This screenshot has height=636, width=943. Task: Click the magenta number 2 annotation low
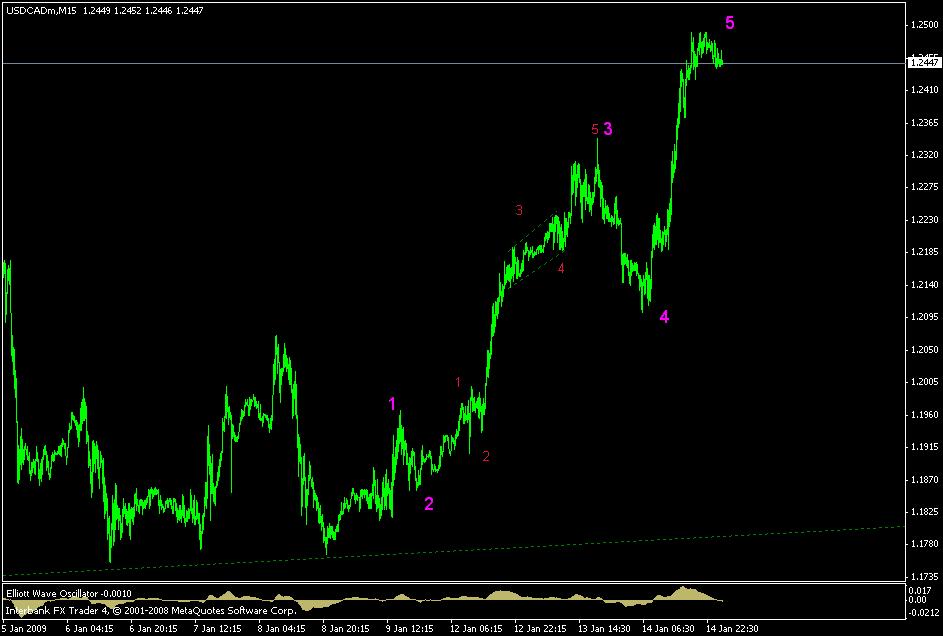[x=428, y=503]
